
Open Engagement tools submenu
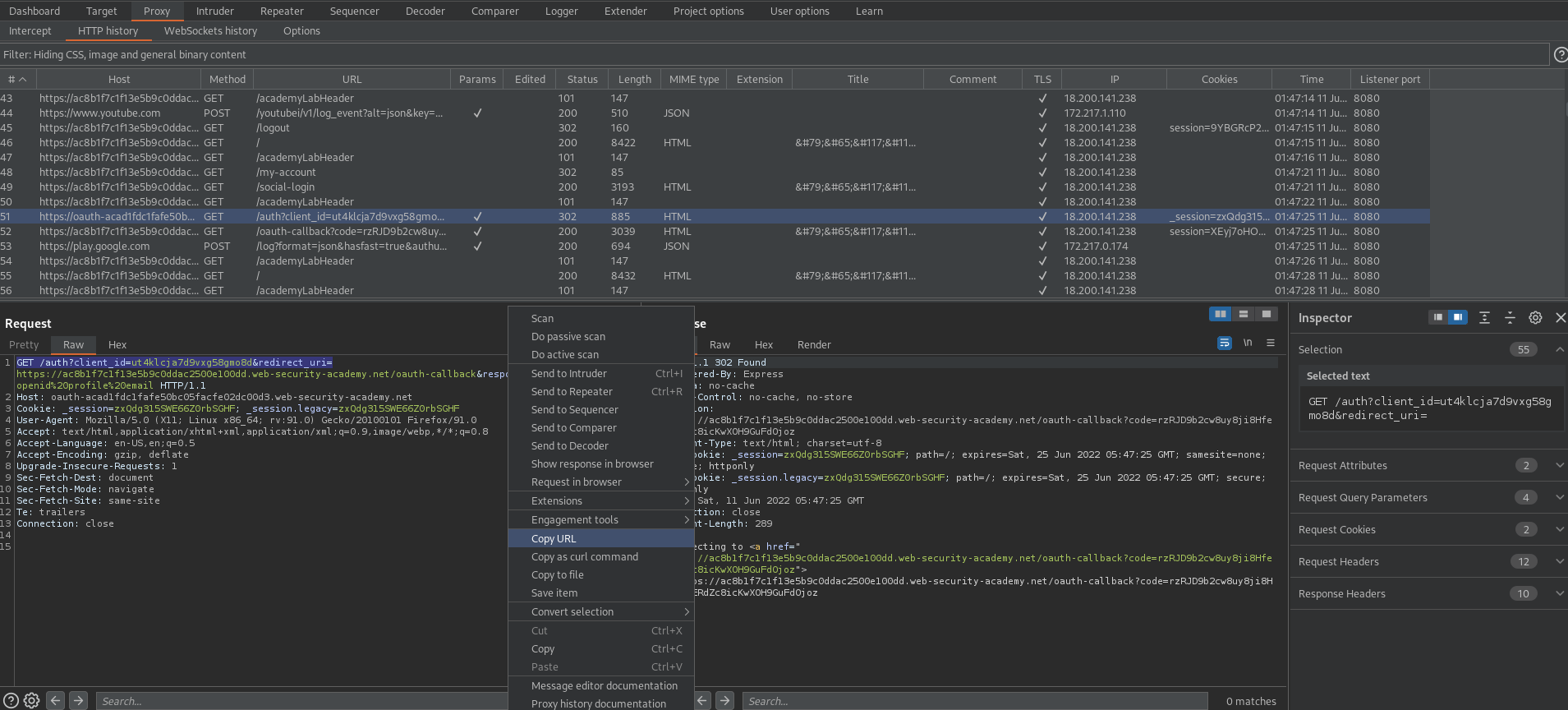[601, 519]
